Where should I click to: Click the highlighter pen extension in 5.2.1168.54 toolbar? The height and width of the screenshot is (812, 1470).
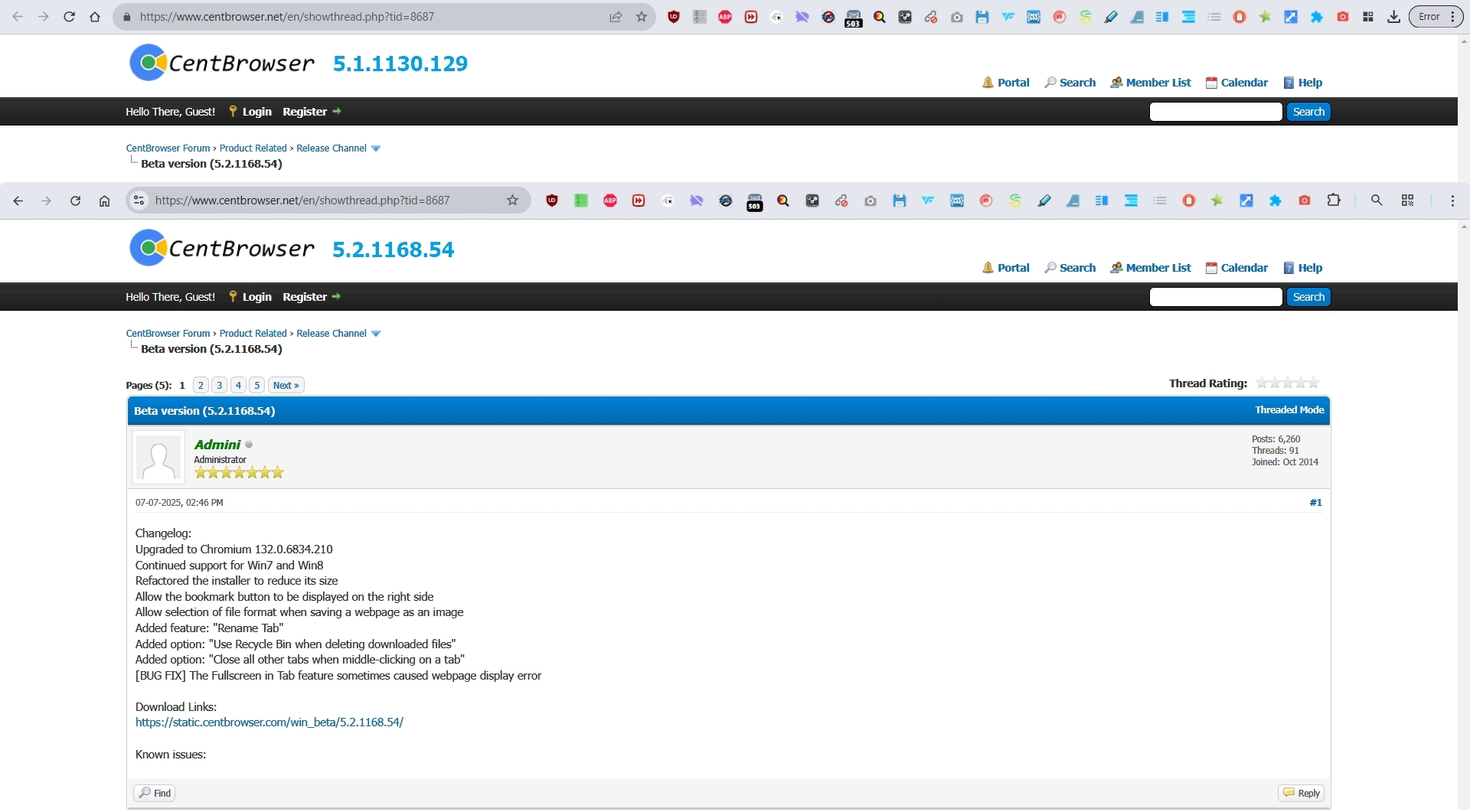(1044, 201)
